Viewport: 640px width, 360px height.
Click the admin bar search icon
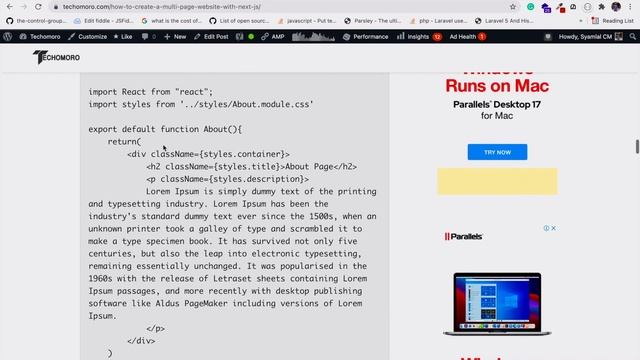(633, 36)
